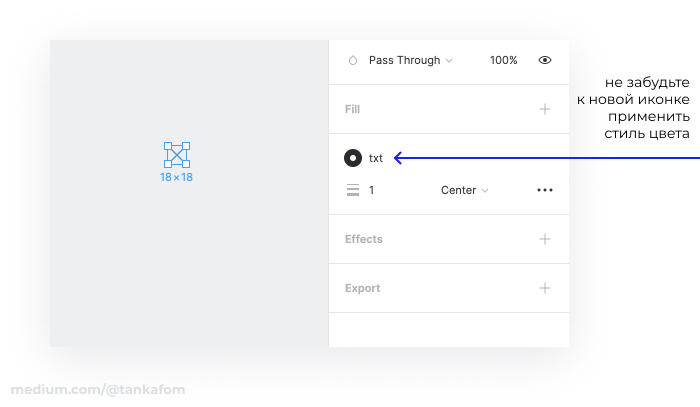Open the Pass Through blend mode dropdown
This screenshot has width=700, height=407.
410,60
